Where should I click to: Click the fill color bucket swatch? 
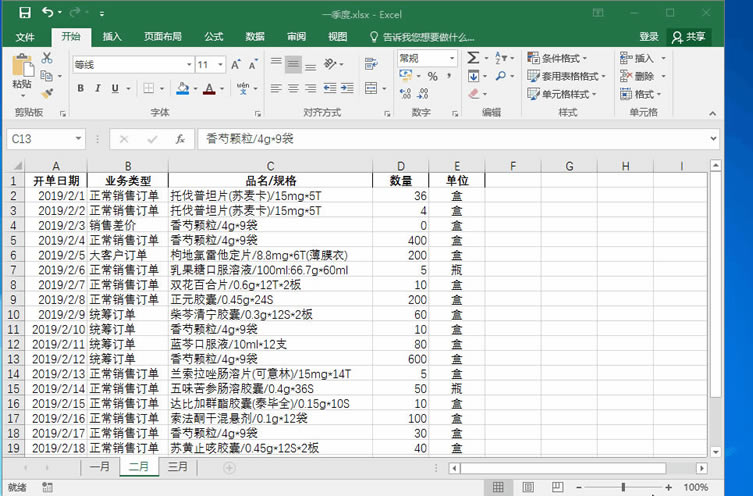pos(182,88)
